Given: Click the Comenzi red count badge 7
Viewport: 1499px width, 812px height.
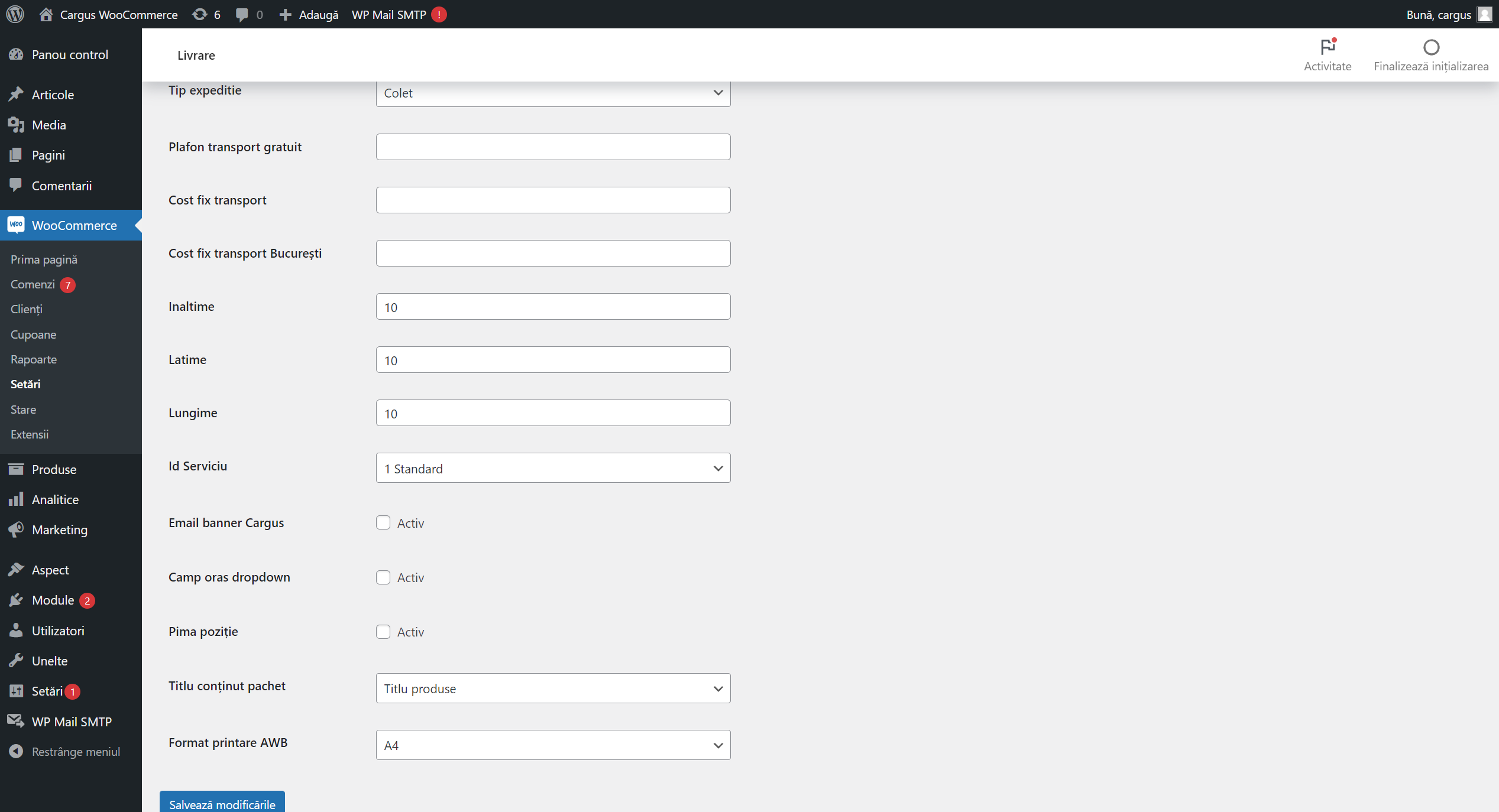Looking at the screenshot, I should coord(68,285).
